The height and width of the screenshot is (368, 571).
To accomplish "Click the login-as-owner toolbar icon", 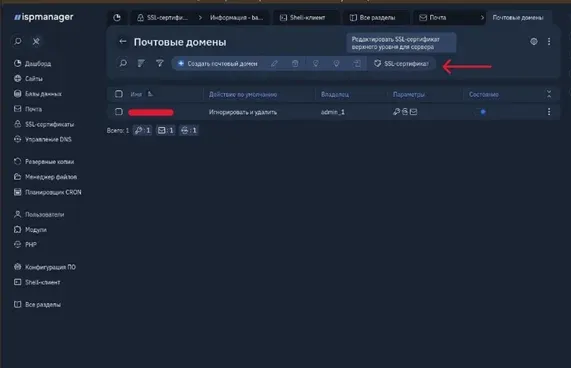I will [x=357, y=63].
